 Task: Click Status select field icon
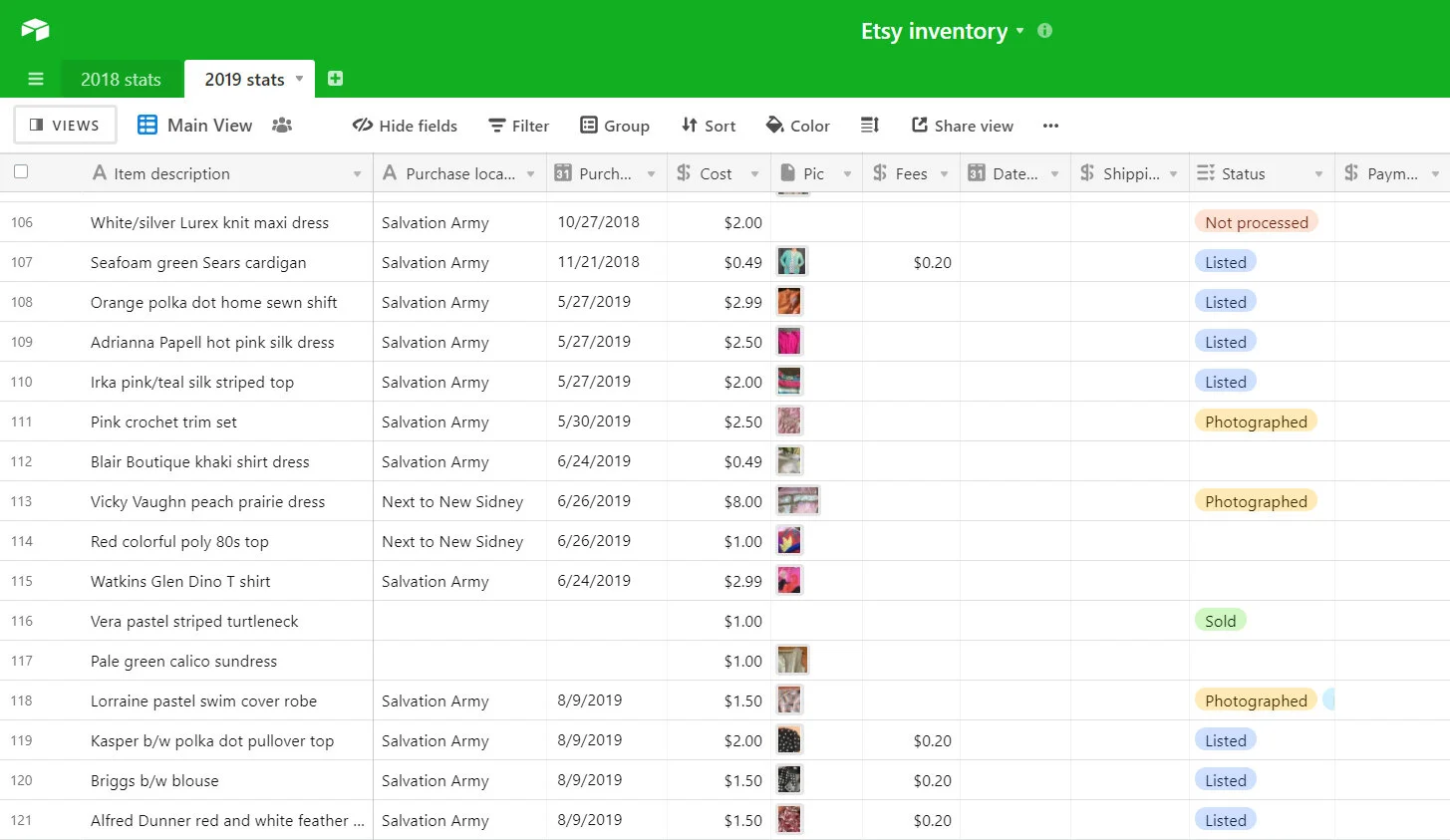[1206, 173]
